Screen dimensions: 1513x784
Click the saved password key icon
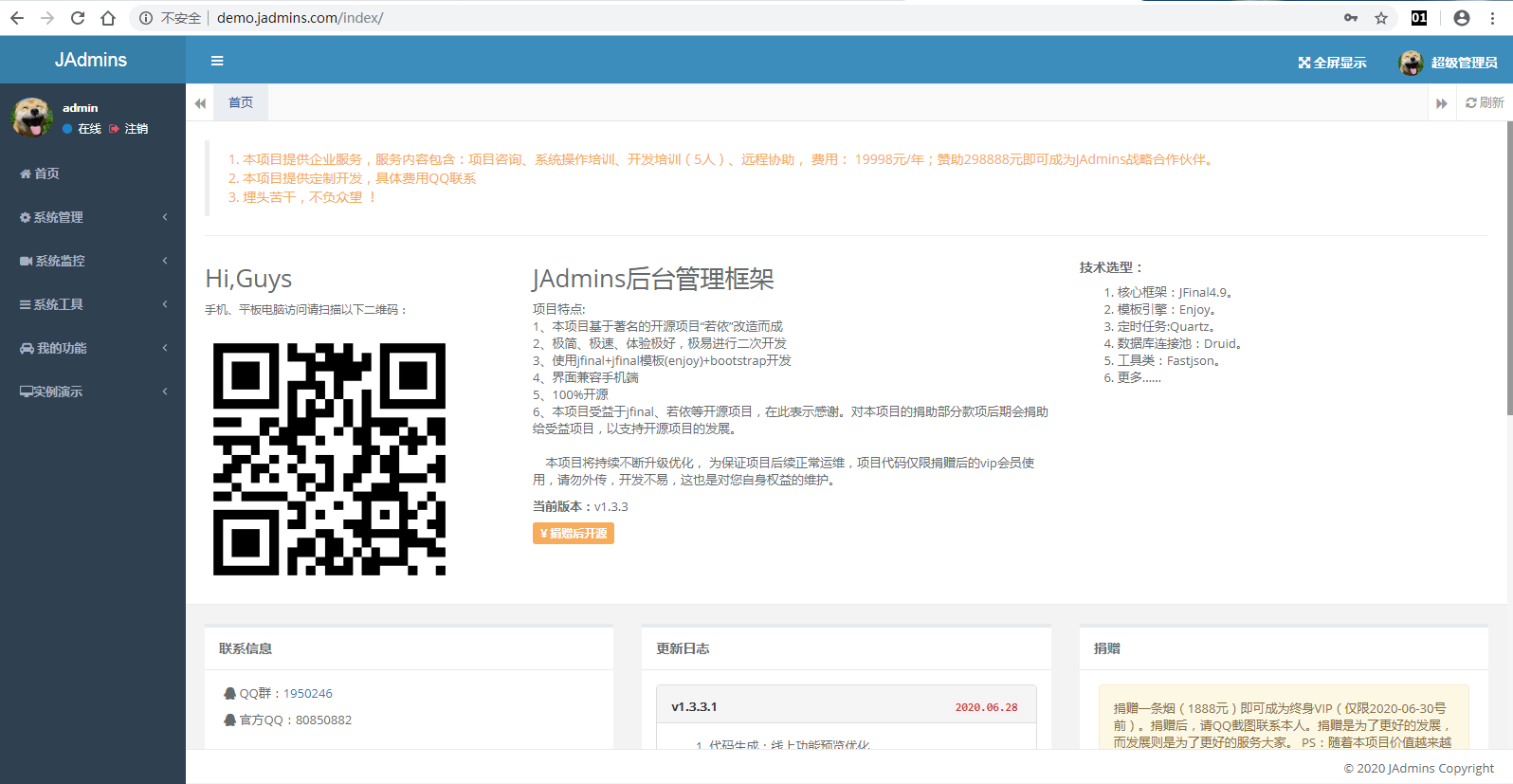point(1351,18)
